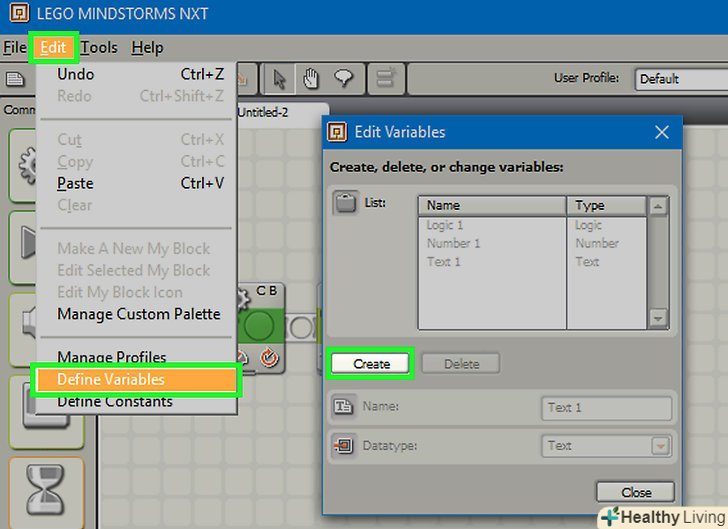
Task: Click the Name input field
Action: click(x=606, y=408)
